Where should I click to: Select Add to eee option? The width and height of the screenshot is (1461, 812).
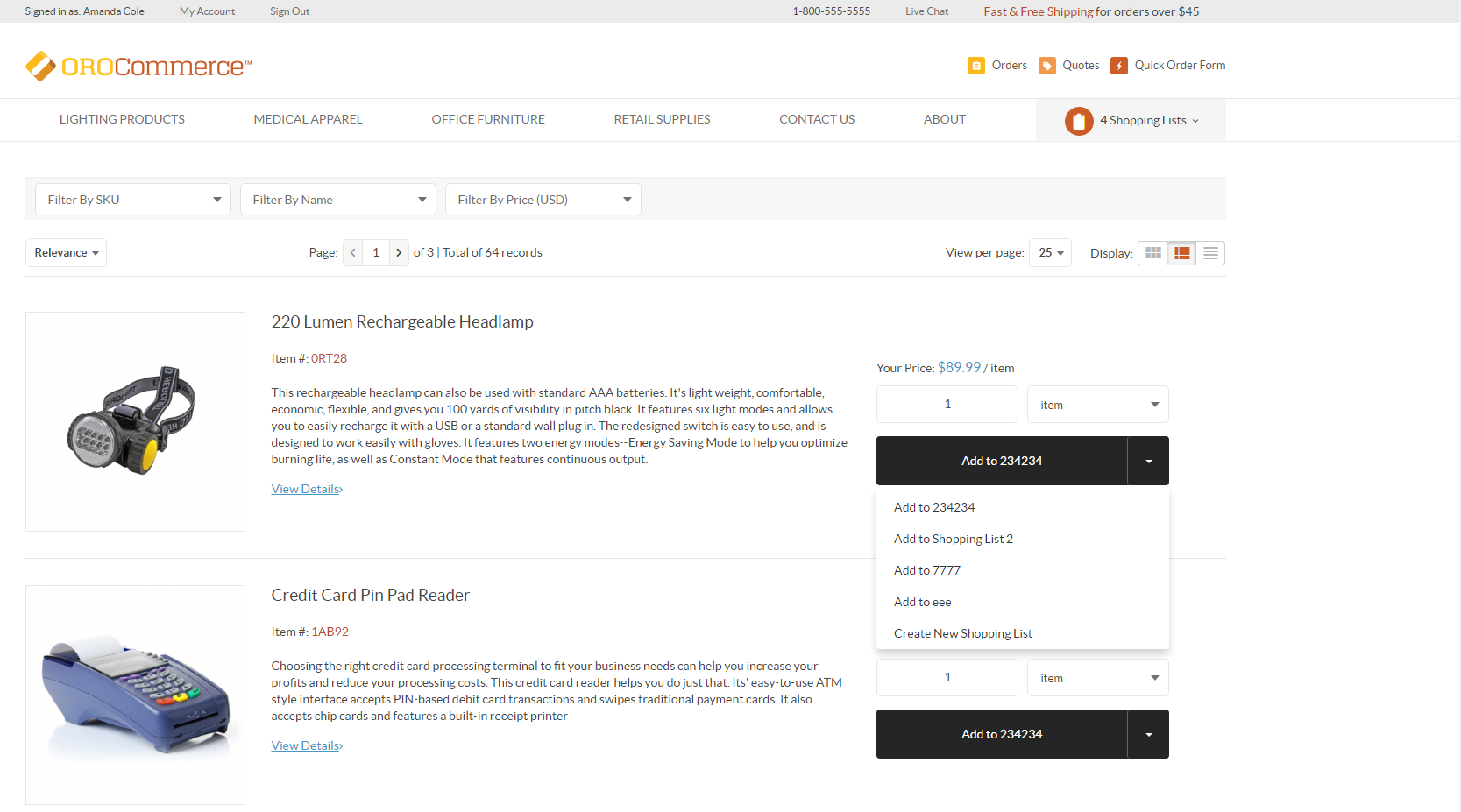click(x=1023, y=602)
